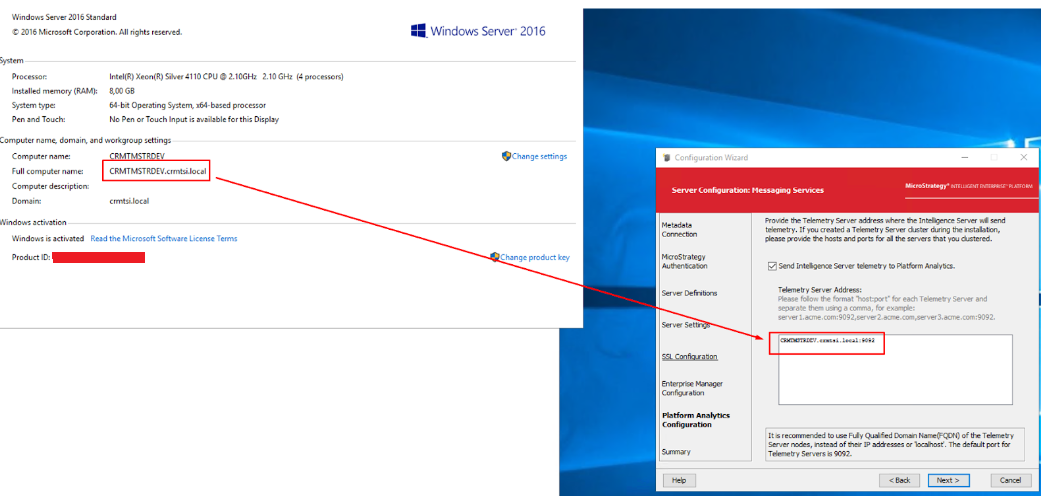This screenshot has width=1041, height=496.
Task: Click the Intel Xeon Silver 4110 processor text
Action: [226, 76]
